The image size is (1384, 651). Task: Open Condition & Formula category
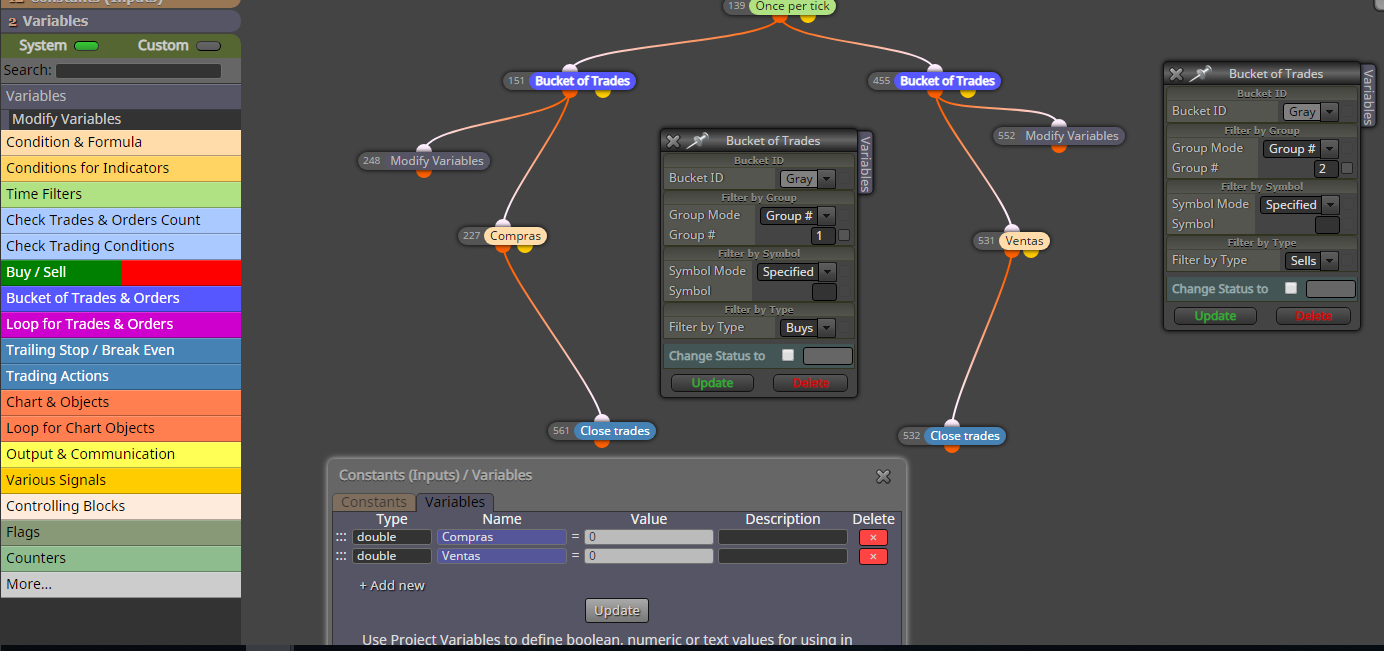(121, 142)
